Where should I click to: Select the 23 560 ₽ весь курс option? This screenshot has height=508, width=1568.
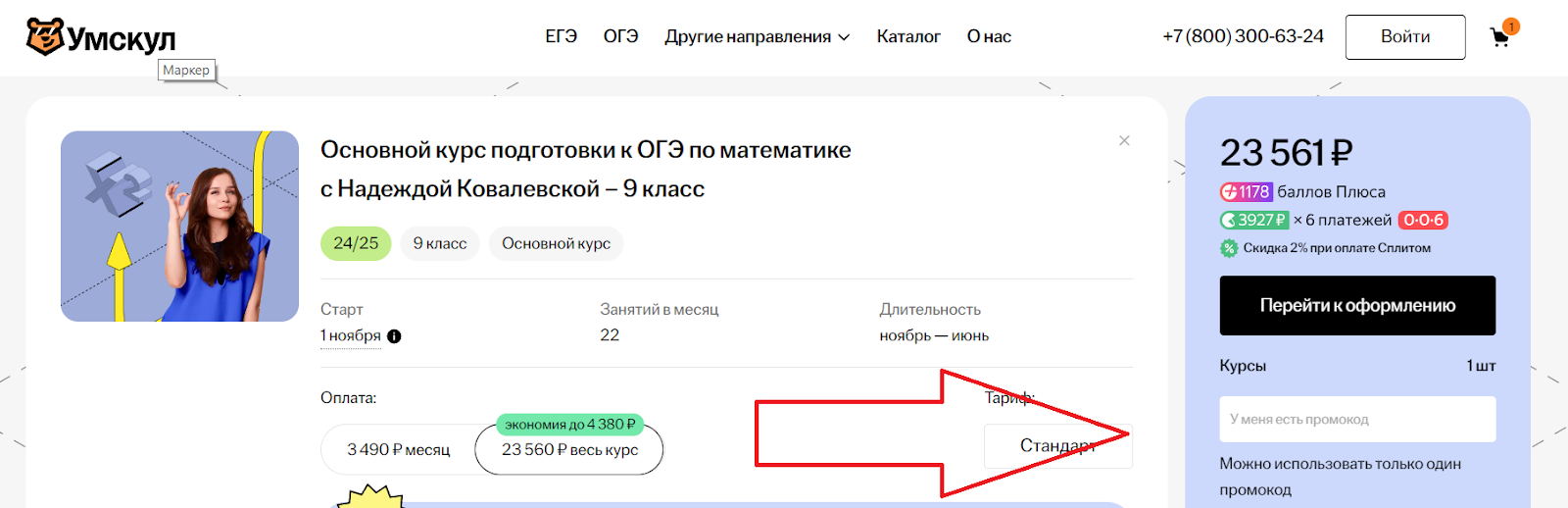(569, 449)
